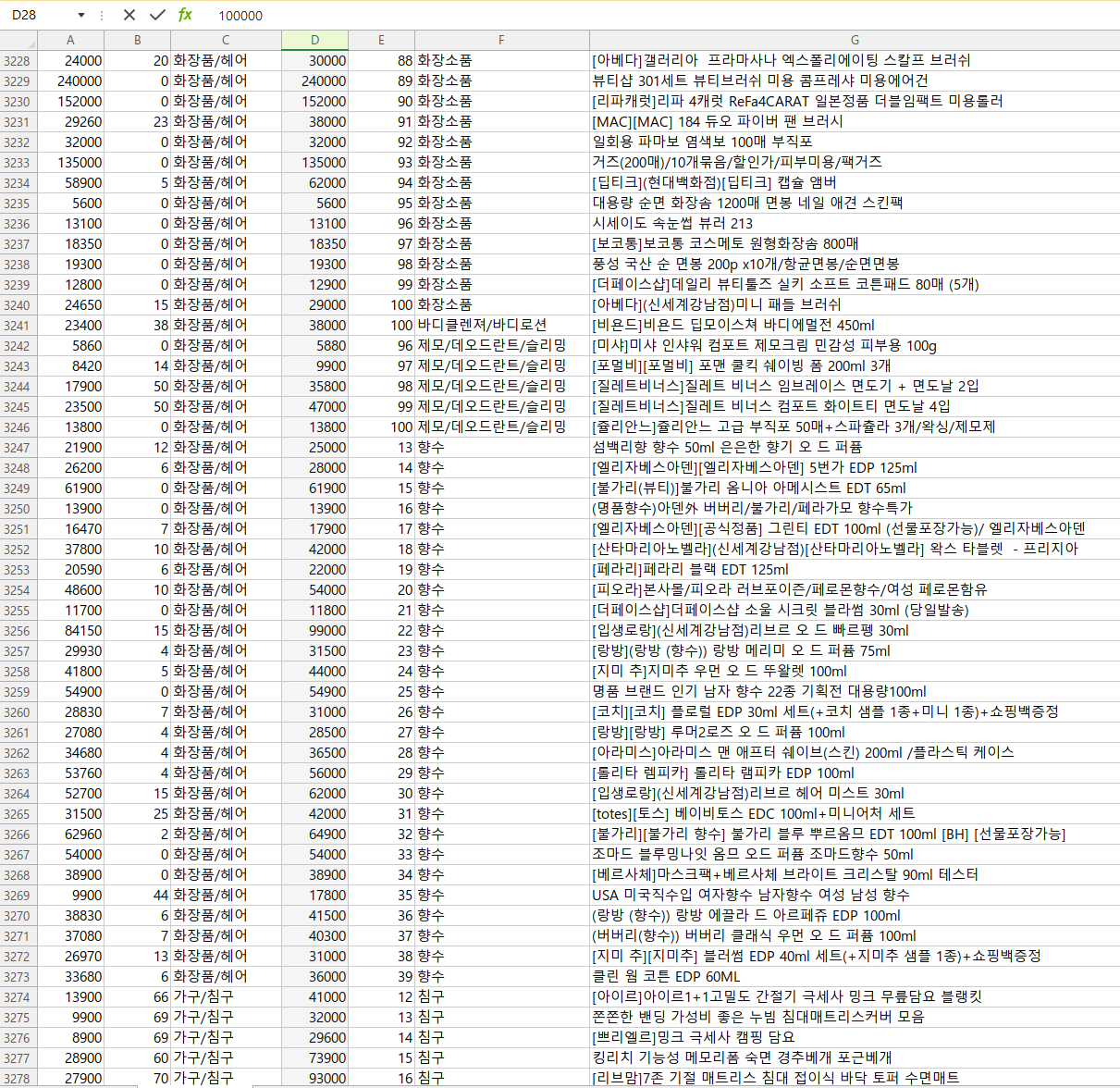Viewport: 1120px width, 1088px height.
Task: Select column E header
Action: click(x=381, y=40)
